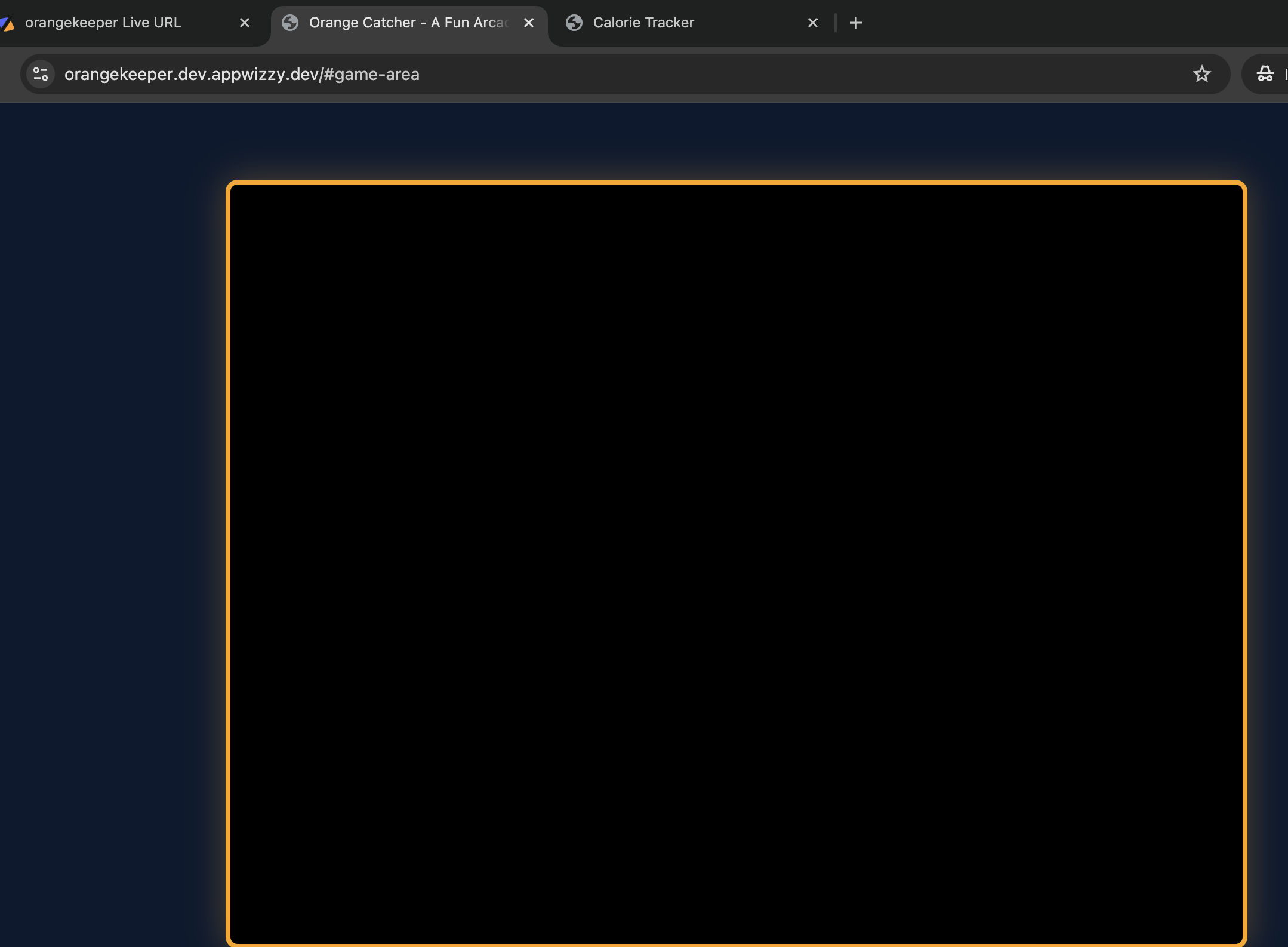View site information icon in address bar
Screen dimensions: 1288x947
tap(41, 75)
